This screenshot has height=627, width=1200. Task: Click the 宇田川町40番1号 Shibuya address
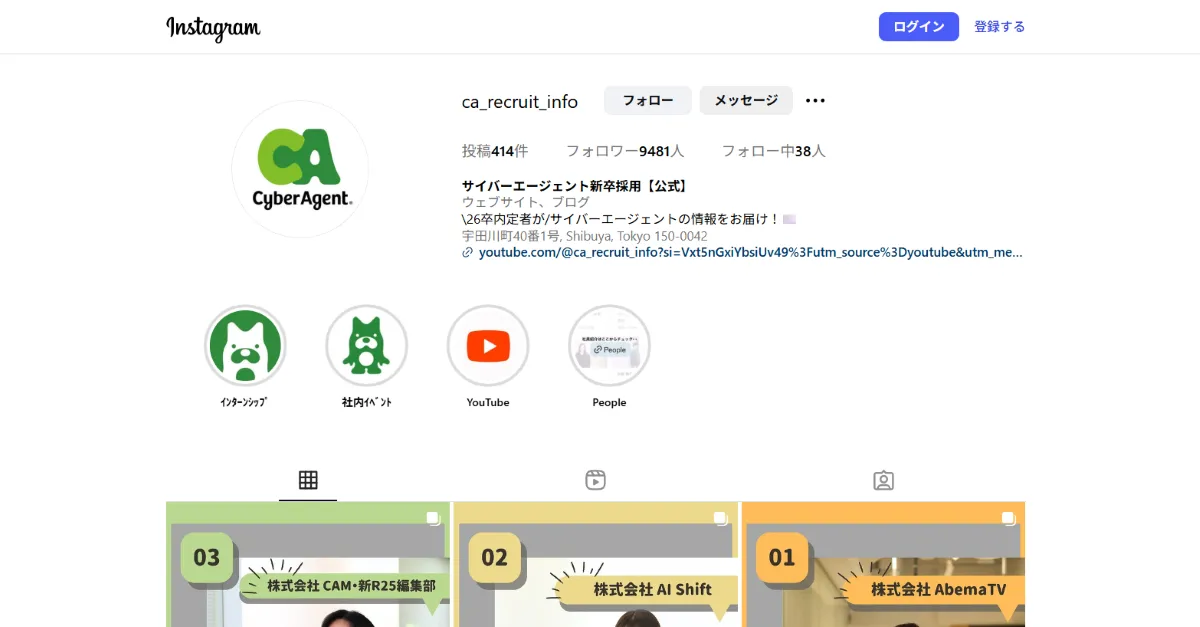[x=585, y=236]
